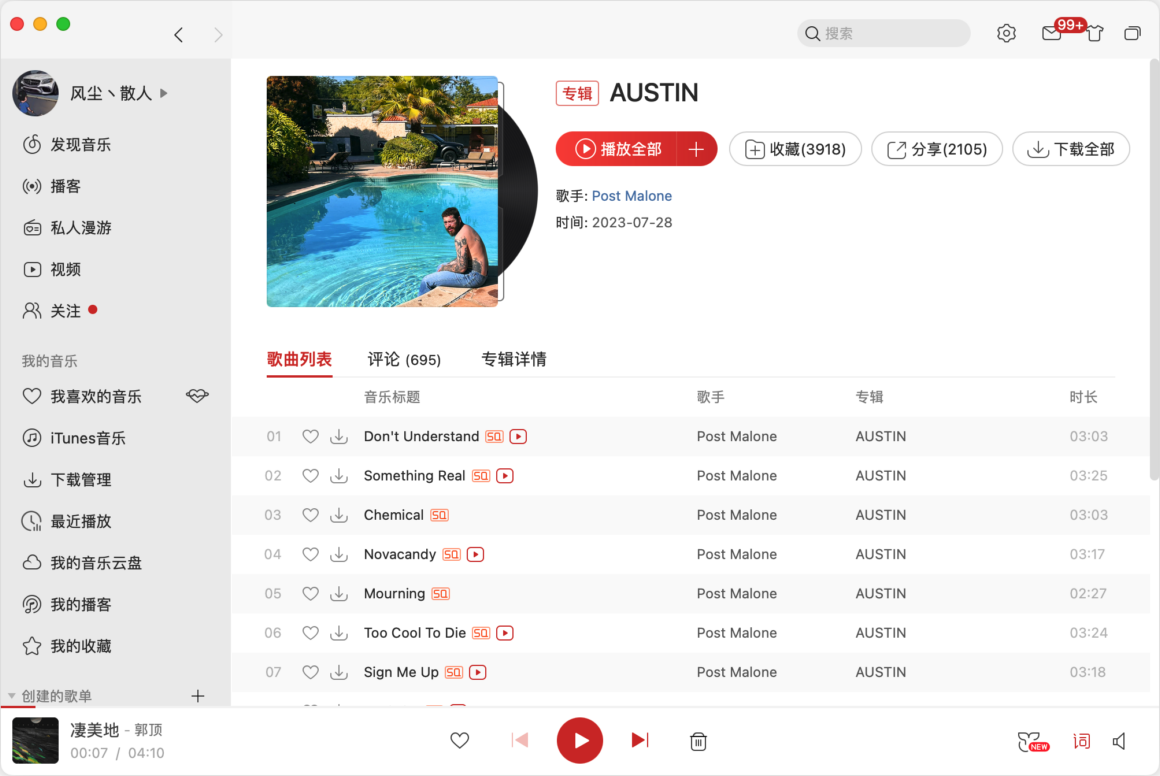Open the settings gear icon
Image resolution: width=1160 pixels, height=776 pixels.
click(1005, 33)
